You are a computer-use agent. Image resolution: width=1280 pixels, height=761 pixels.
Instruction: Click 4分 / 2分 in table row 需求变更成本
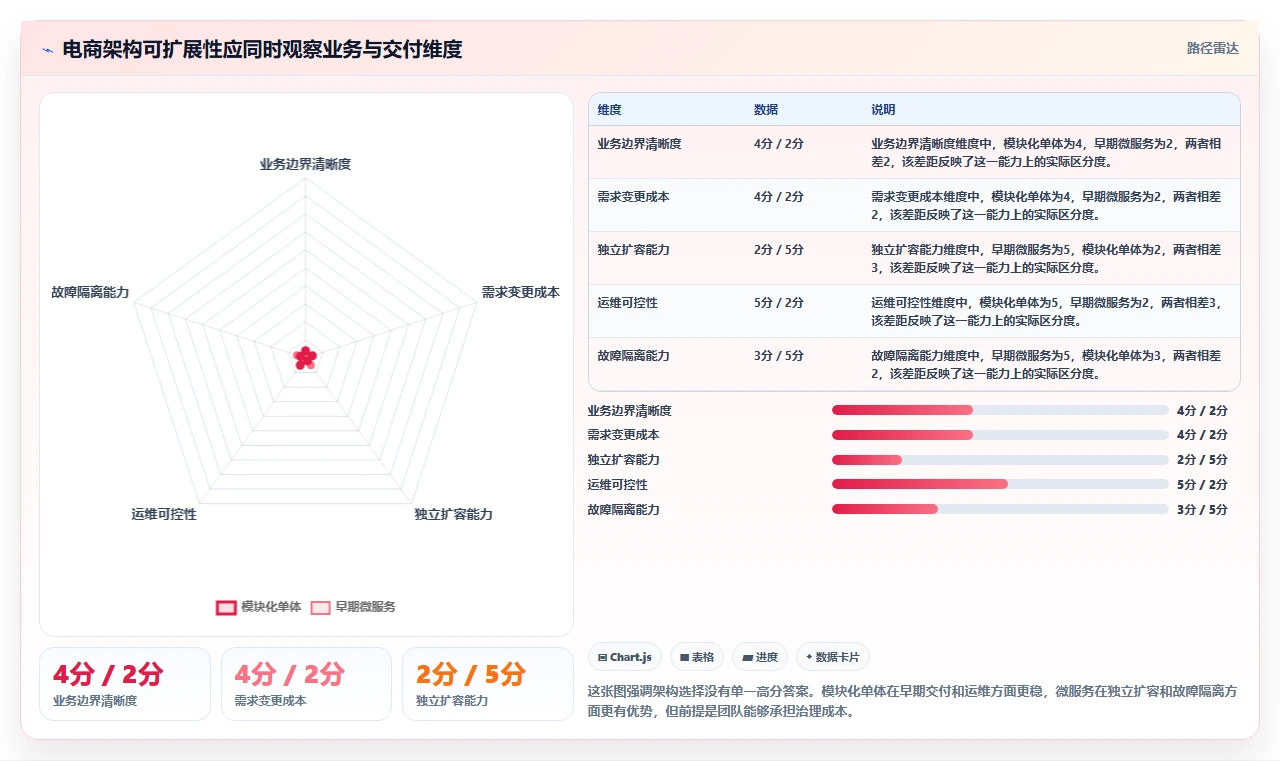pyautogui.click(x=779, y=197)
